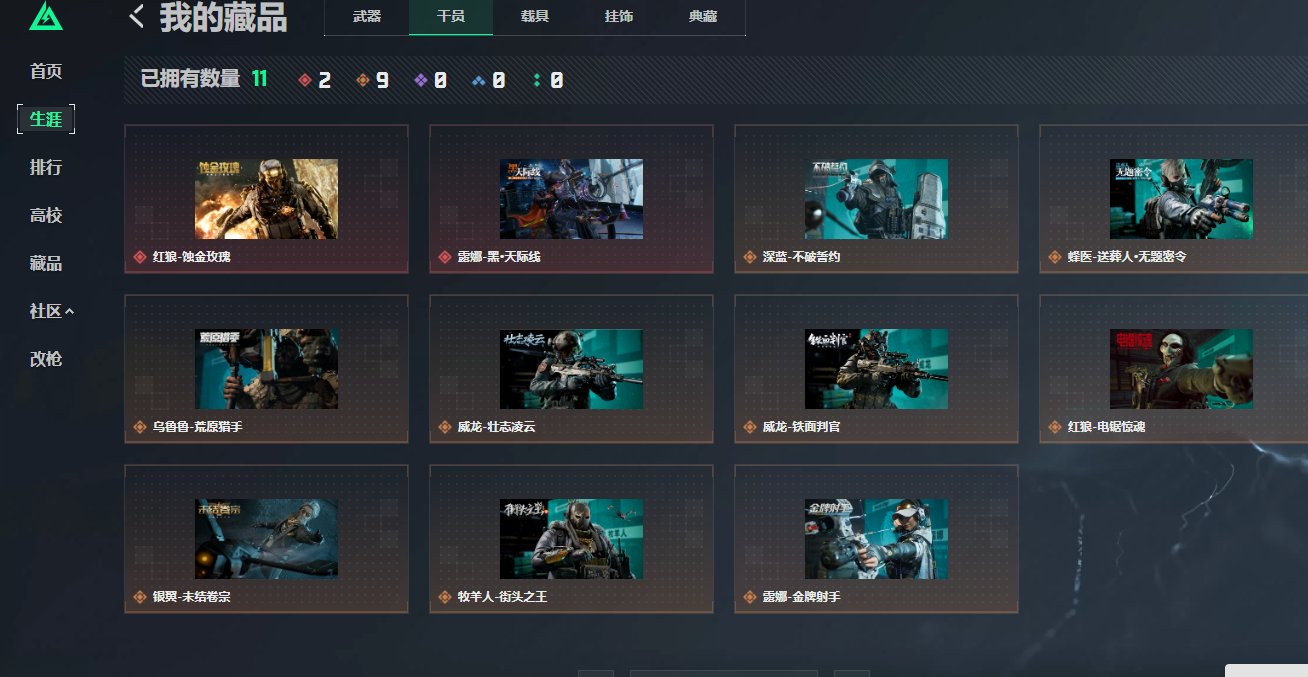This screenshot has width=1308, height=677.
Task: Expand the 社区 submenu chevron
Action: point(69,312)
